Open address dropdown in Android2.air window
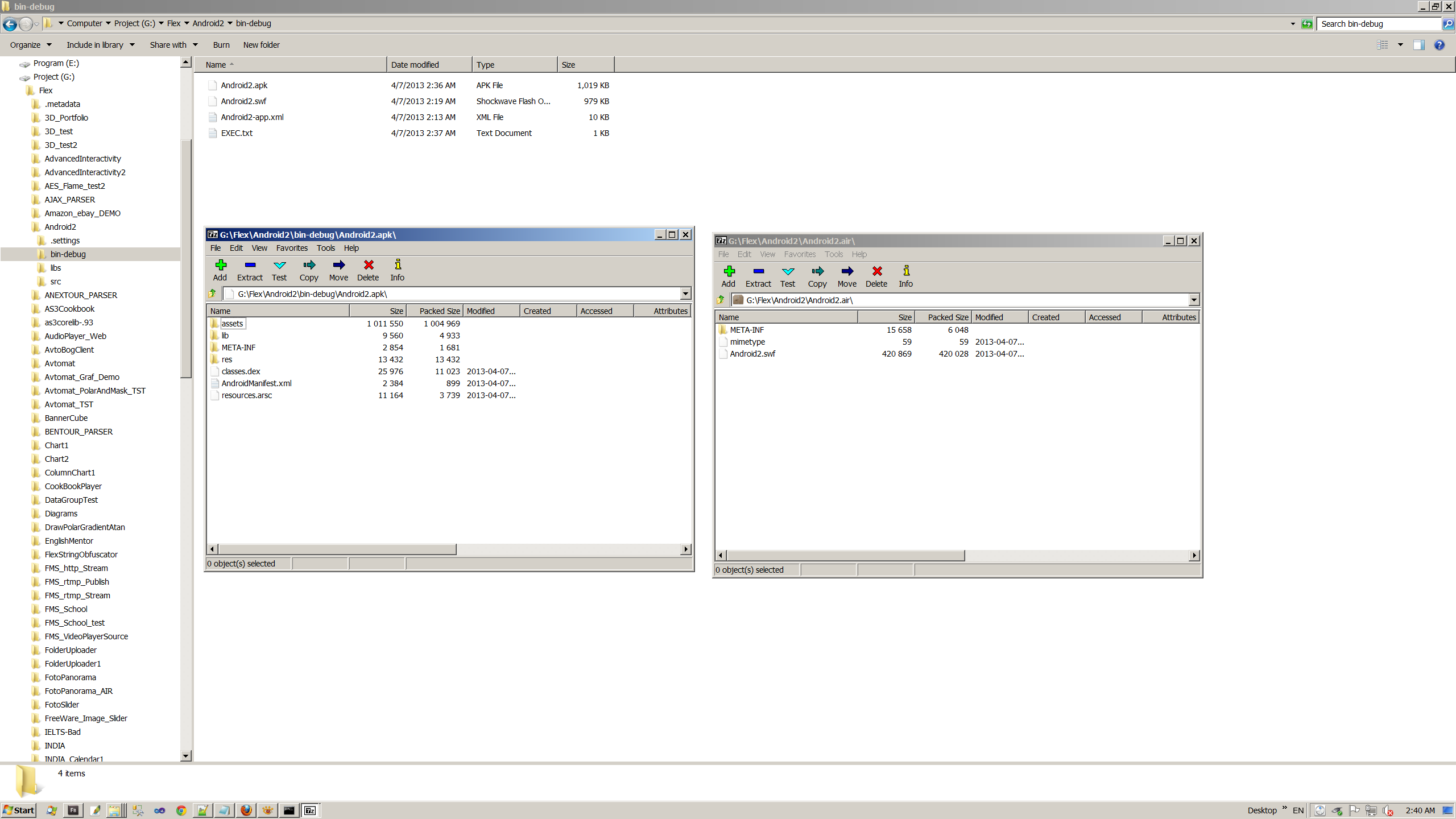 pos(1194,300)
